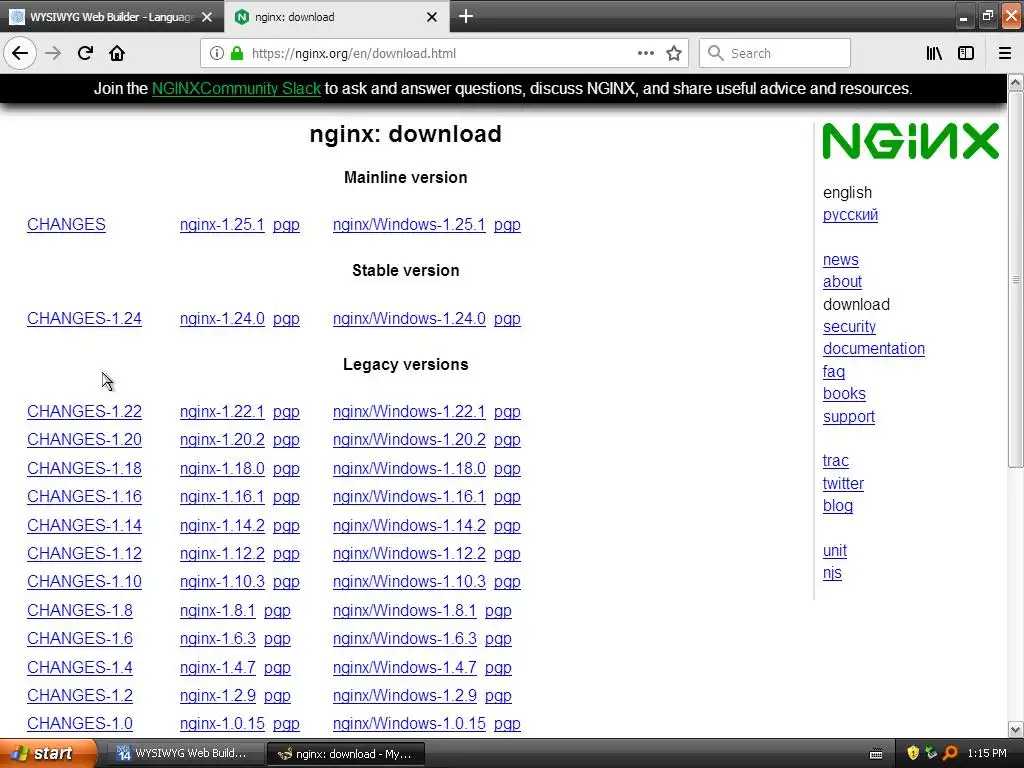Viewport: 1024px width, 768px height.
Task: Open the browser home page icon
Action: (117, 54)
